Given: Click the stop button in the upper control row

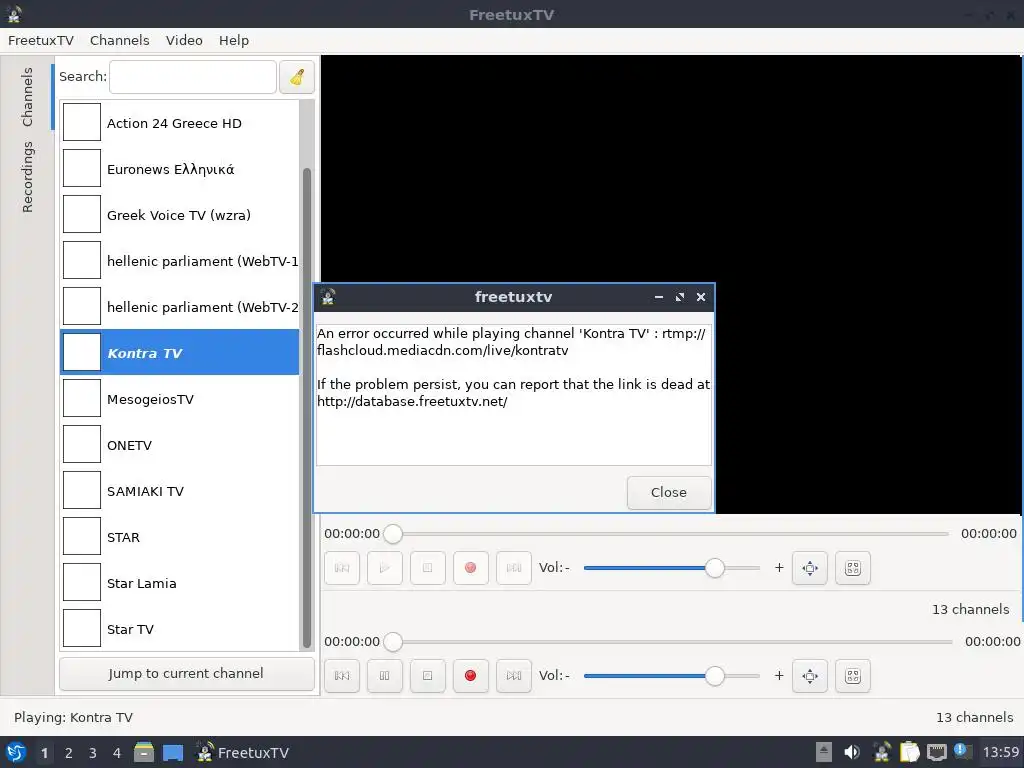Looking at the screenshot, I should click(x=428, y=568).
